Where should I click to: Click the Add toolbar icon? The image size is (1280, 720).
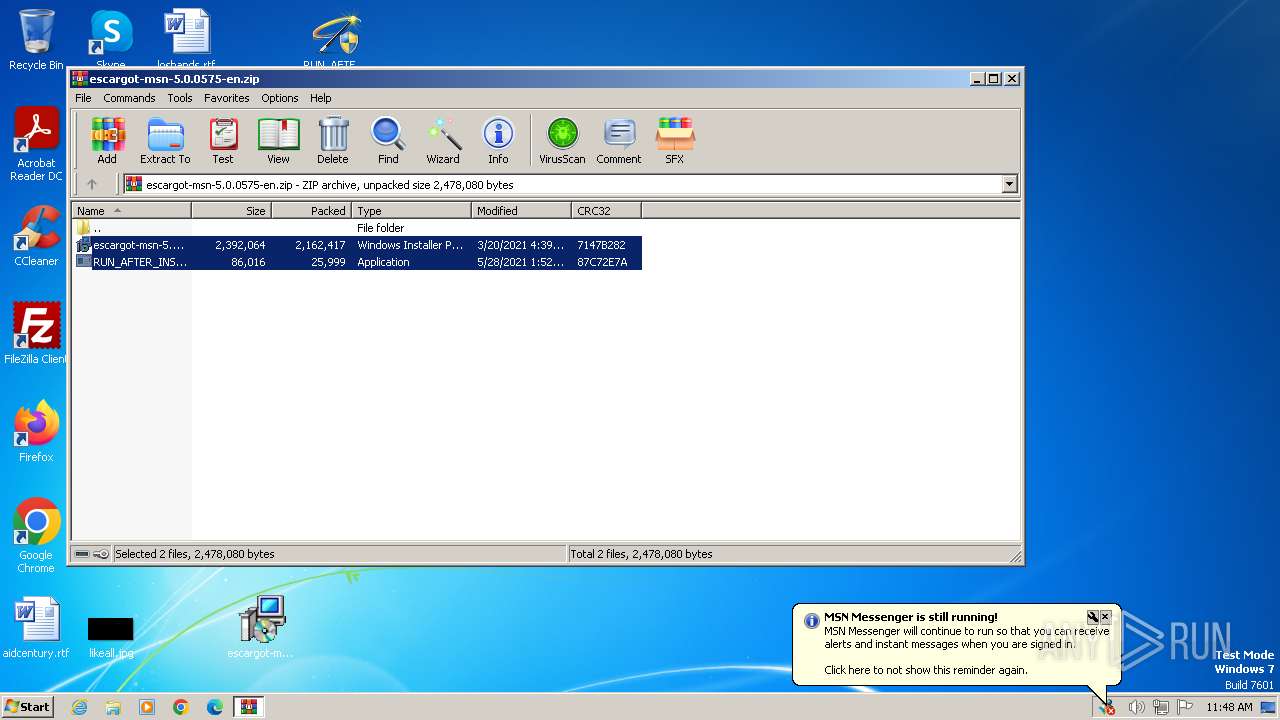pyautogui.click(x=107, y=140)
